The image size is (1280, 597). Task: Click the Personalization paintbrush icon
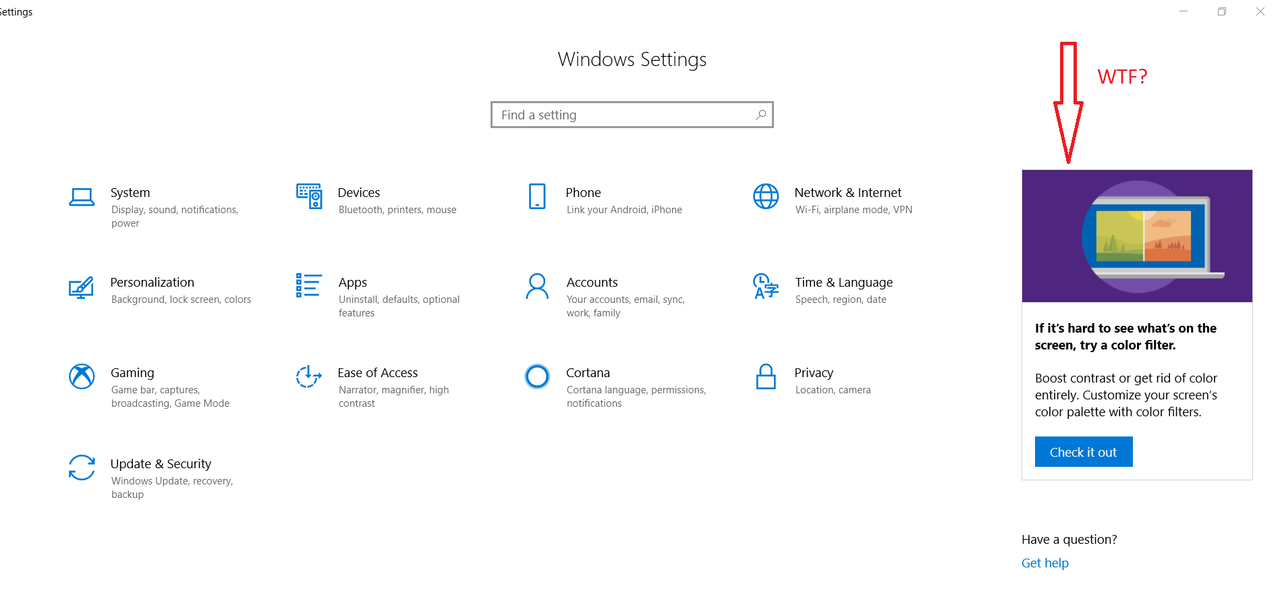81,287
